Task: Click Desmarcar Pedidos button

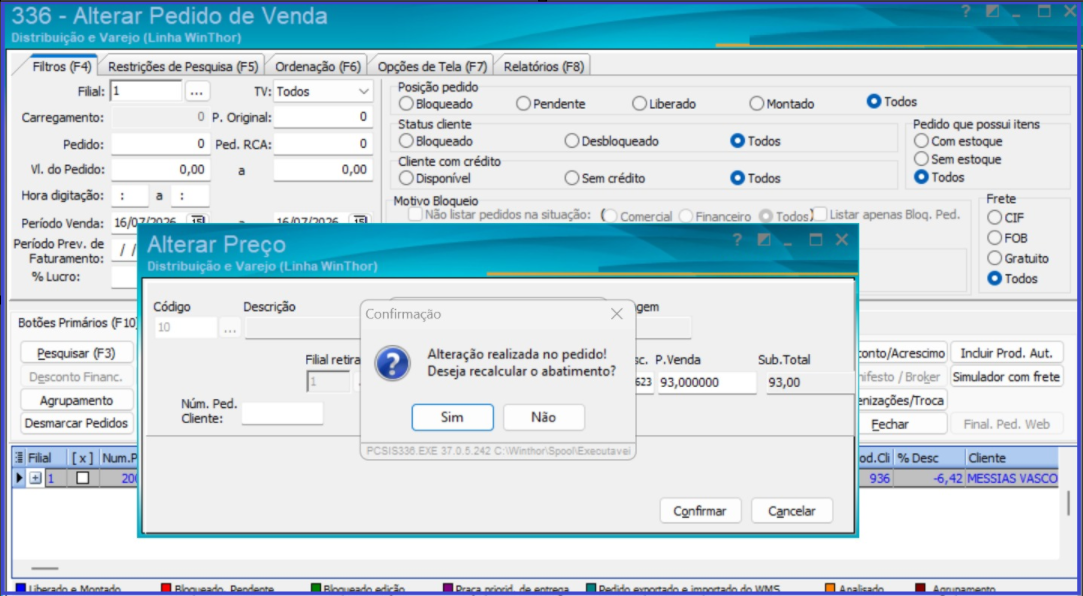Action: (x=76, y=423)
